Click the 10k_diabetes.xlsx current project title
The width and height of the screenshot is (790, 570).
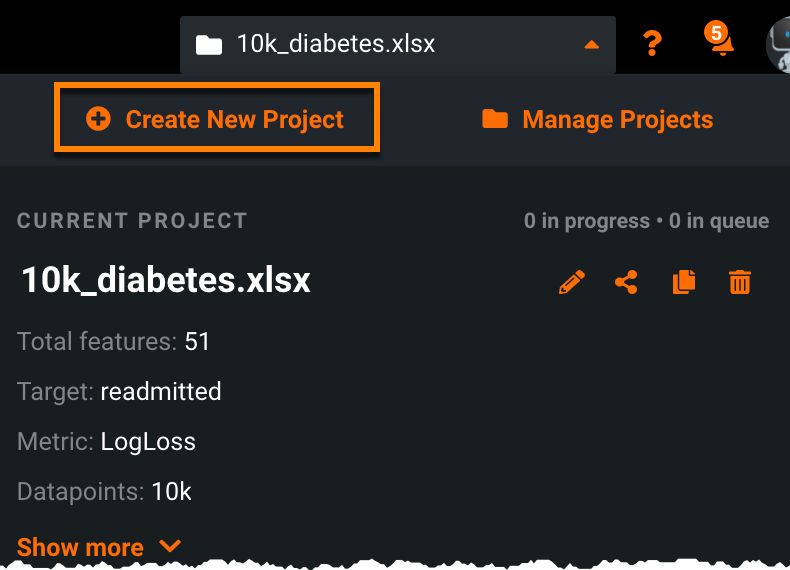tap(166, 280)
